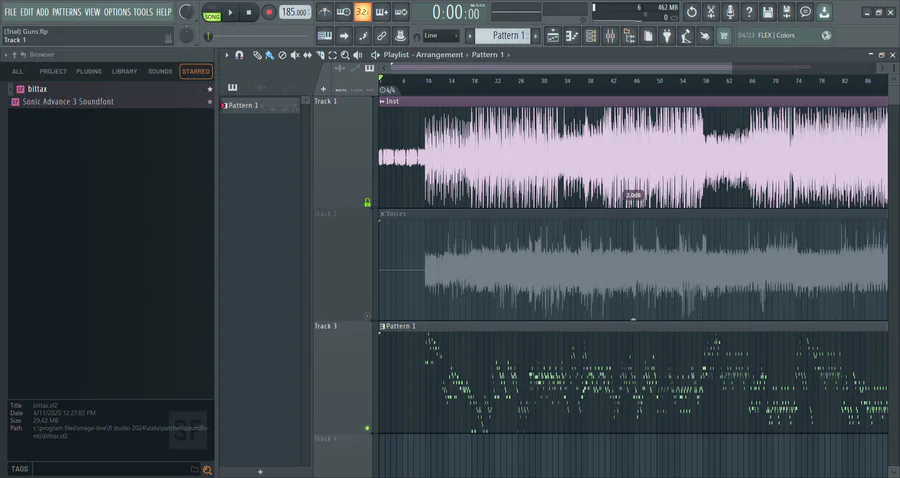The height and width of the screenshot is (478, 900).
Task: Toggle step edit mode icon
Action: pos(363,36)
